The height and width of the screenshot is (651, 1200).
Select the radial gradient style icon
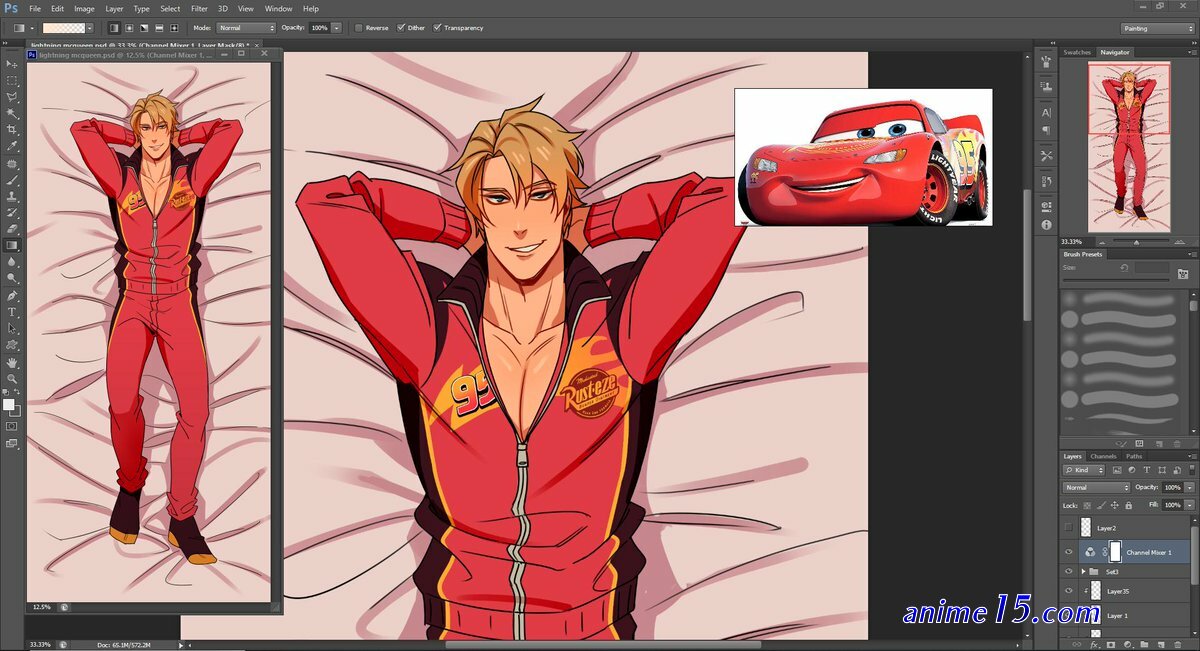(129, 28)
